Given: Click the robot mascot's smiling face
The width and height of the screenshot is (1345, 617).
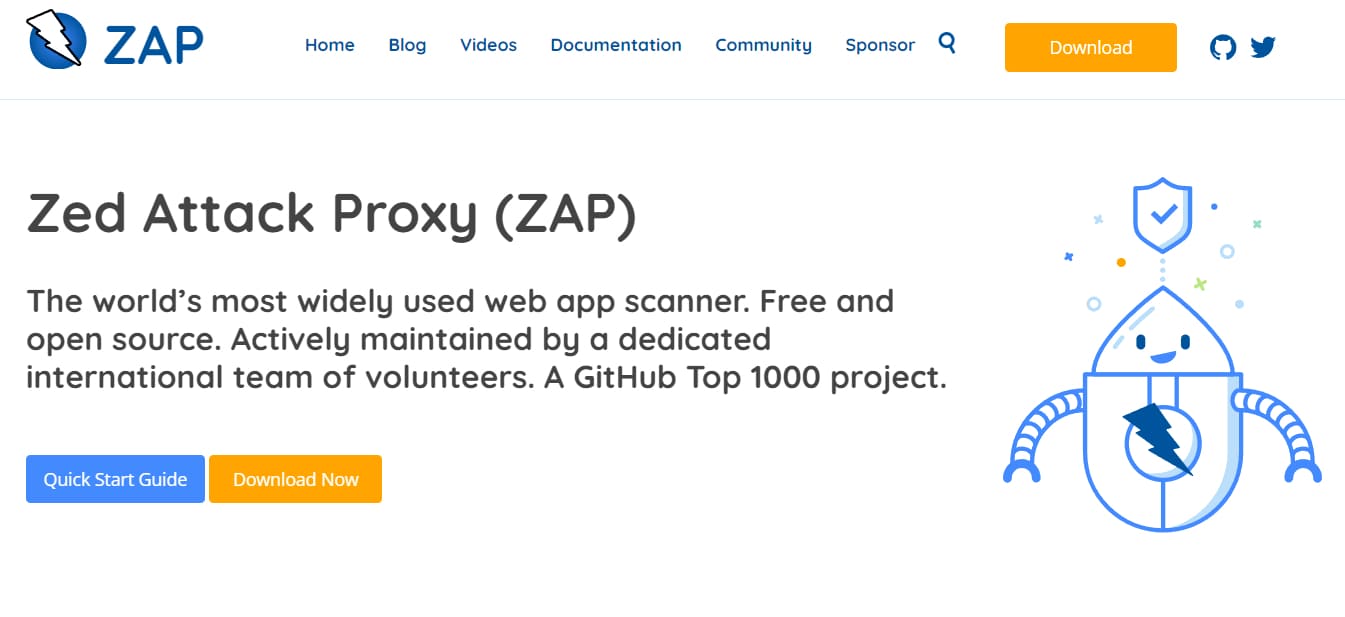Looking at the screenshot, I should (x=1161, y=345).
